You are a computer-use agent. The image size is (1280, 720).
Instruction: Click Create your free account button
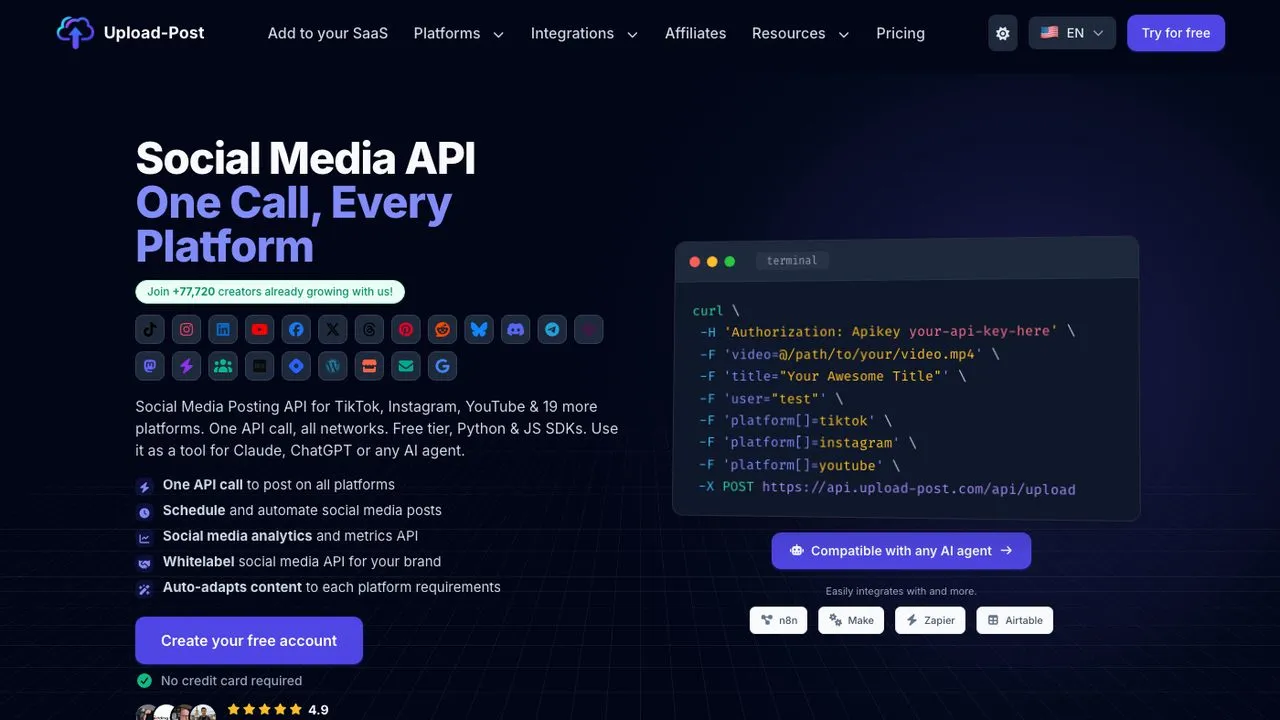[x=249, y=641]
